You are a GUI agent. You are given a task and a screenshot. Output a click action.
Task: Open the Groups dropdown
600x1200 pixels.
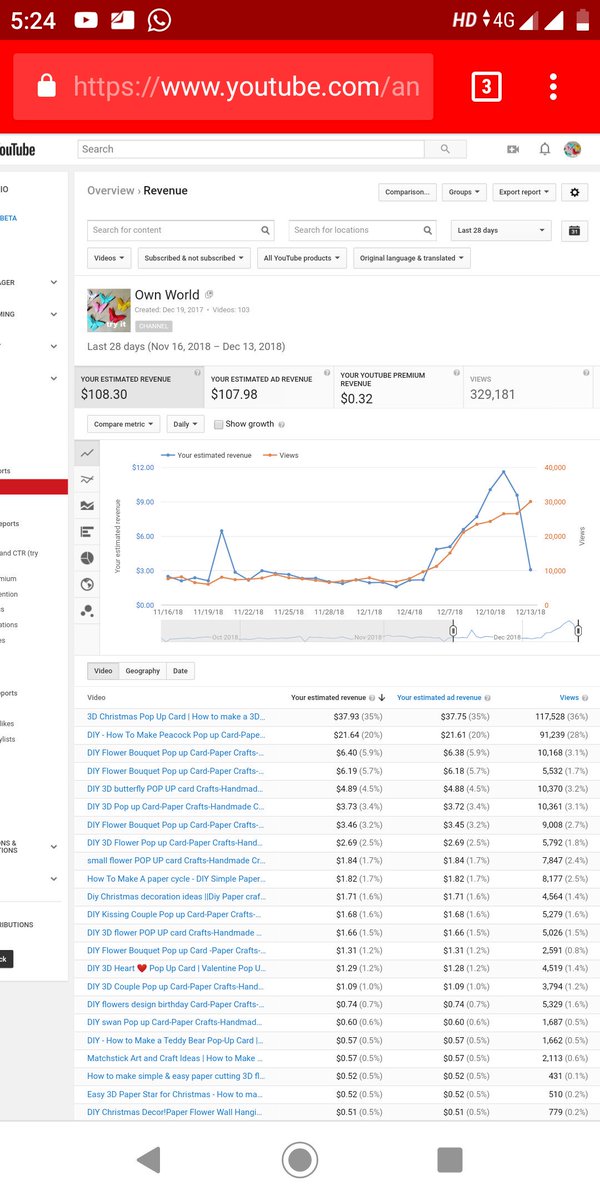point(464,192)
